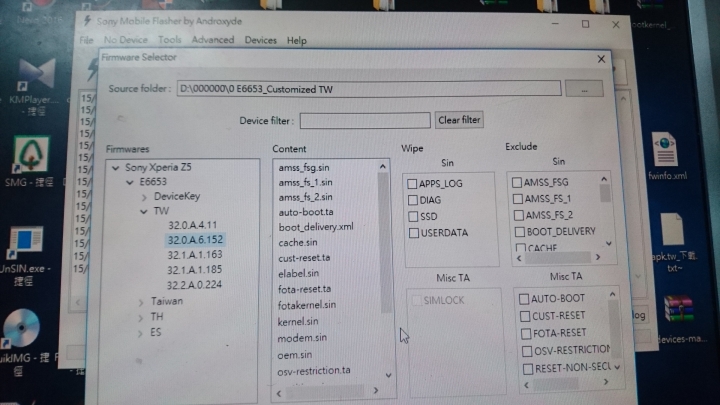The height and width of the screenshot is (405, 720).
Task: Click Content list scroll up arrow
Action: 382,167
